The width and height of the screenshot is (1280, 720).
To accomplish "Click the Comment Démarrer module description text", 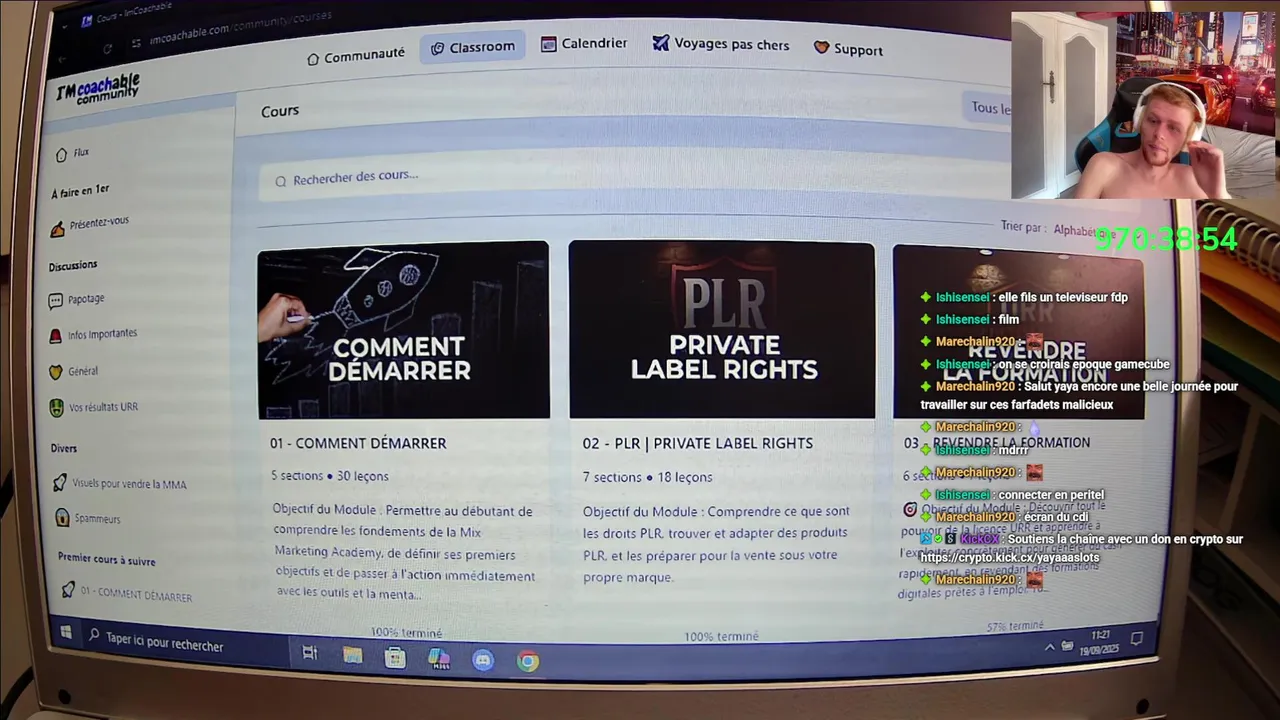I will (405, 552).
